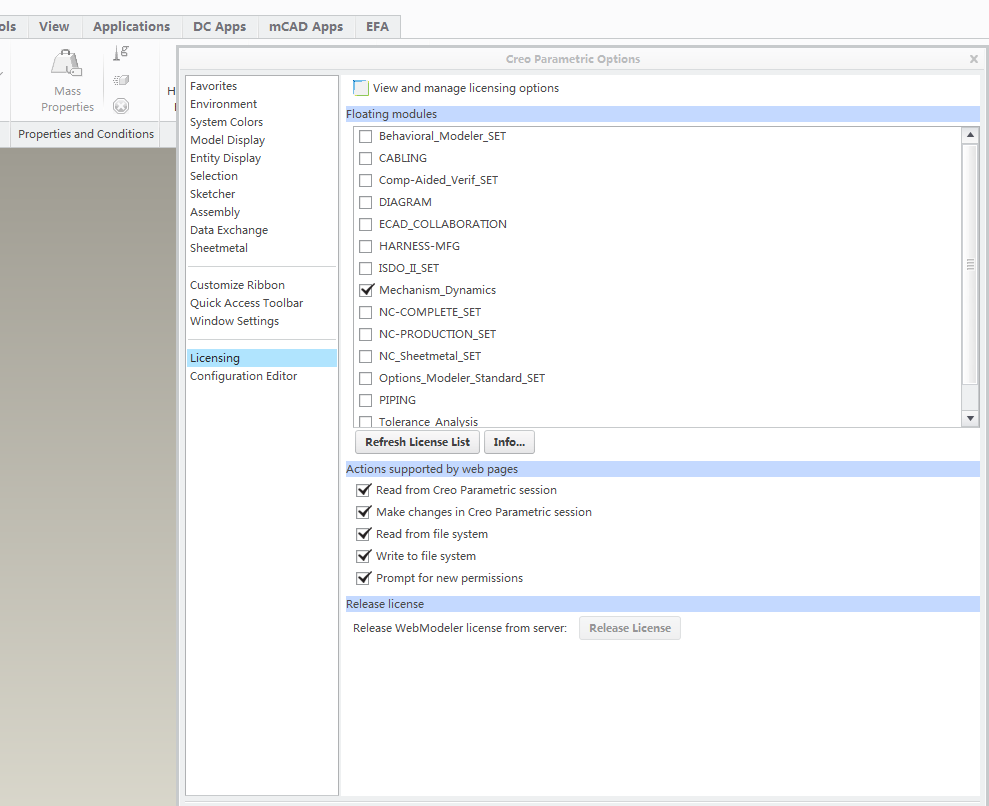The width and height of the screenshot is (989, 806).
Task: Click the greyed cube icon in ribbon
Action: click(x=120, y=80)
